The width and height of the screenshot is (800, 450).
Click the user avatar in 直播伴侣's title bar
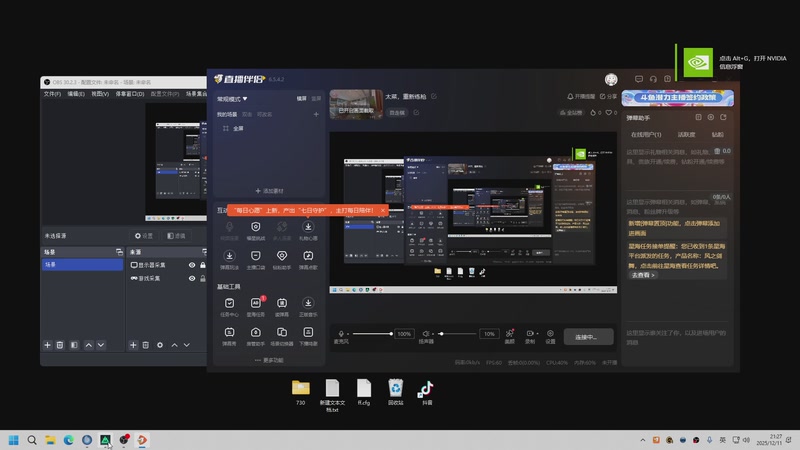tap(611, 79)
